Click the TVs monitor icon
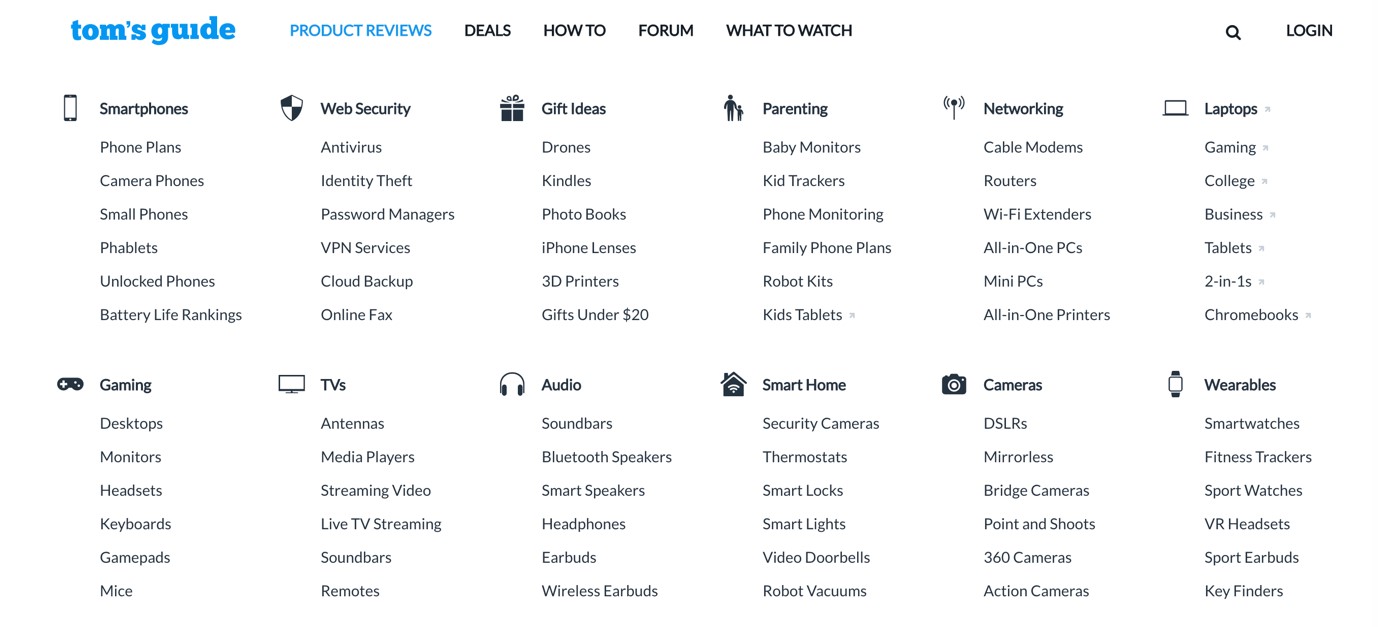Image resolution: width=1378 pixels, height=627 pixels. pos(291,384)
